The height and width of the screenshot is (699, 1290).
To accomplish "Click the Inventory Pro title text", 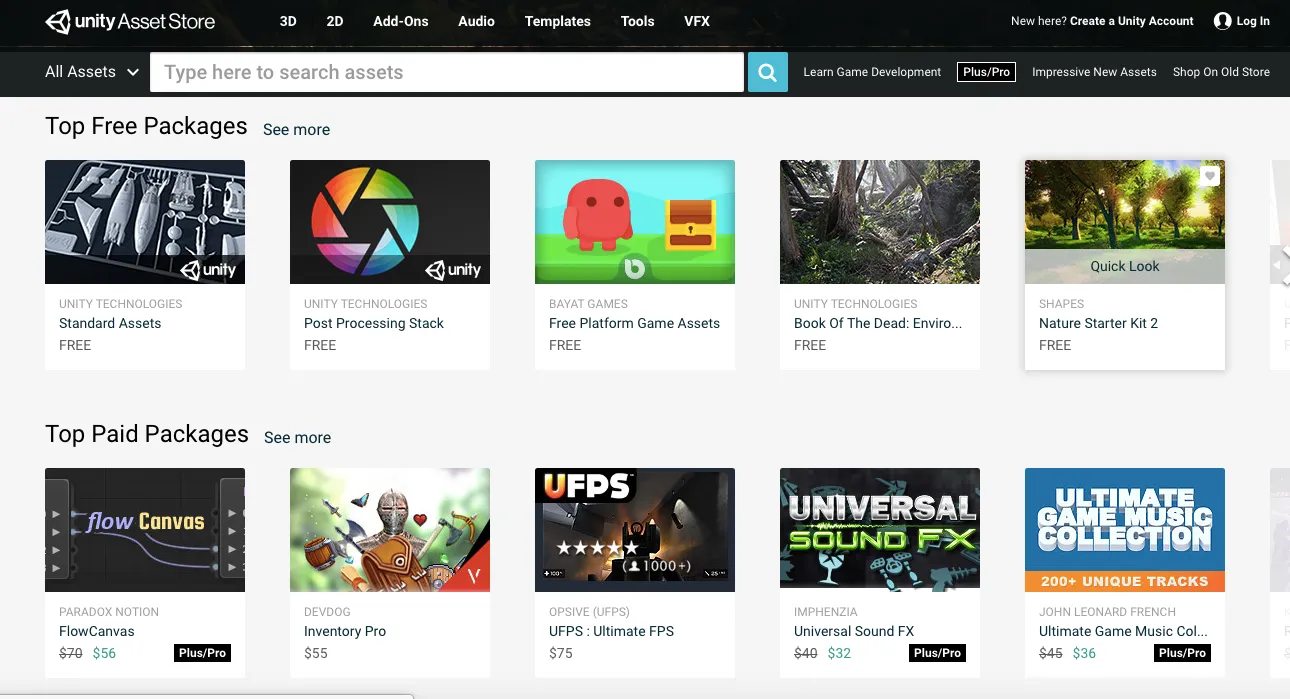I will point(345,631).
